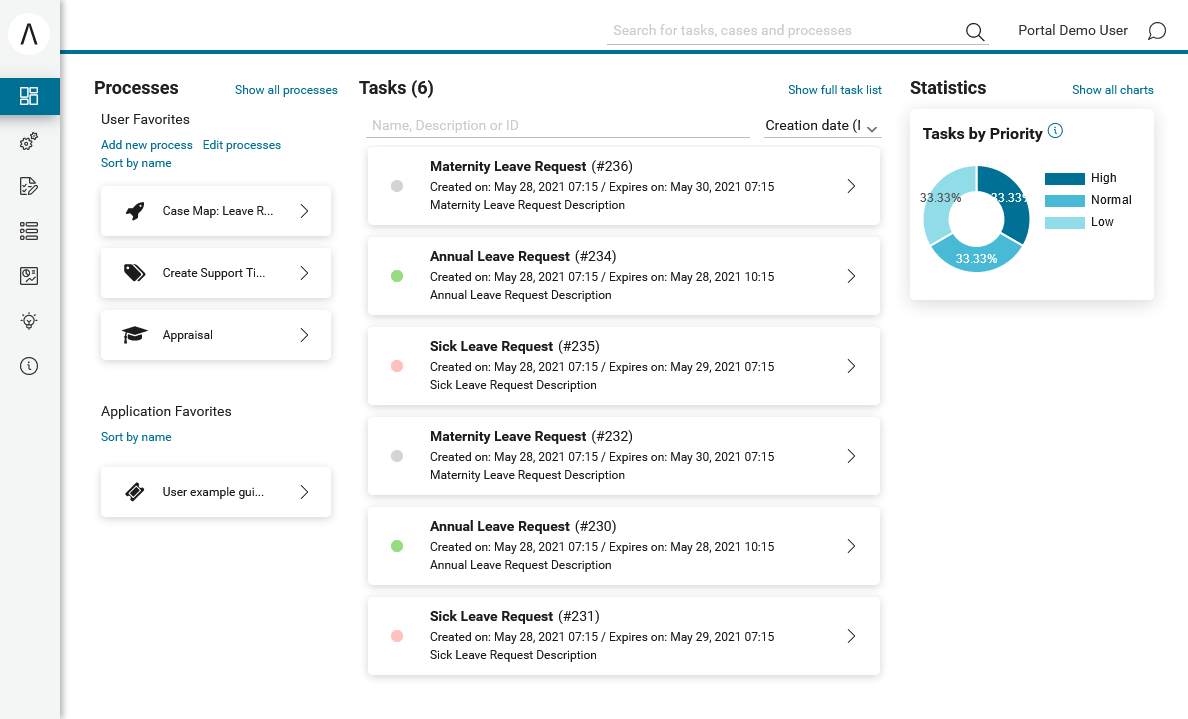
Task: Click the Axon Ivy logo icon
Action: [29, 33]
